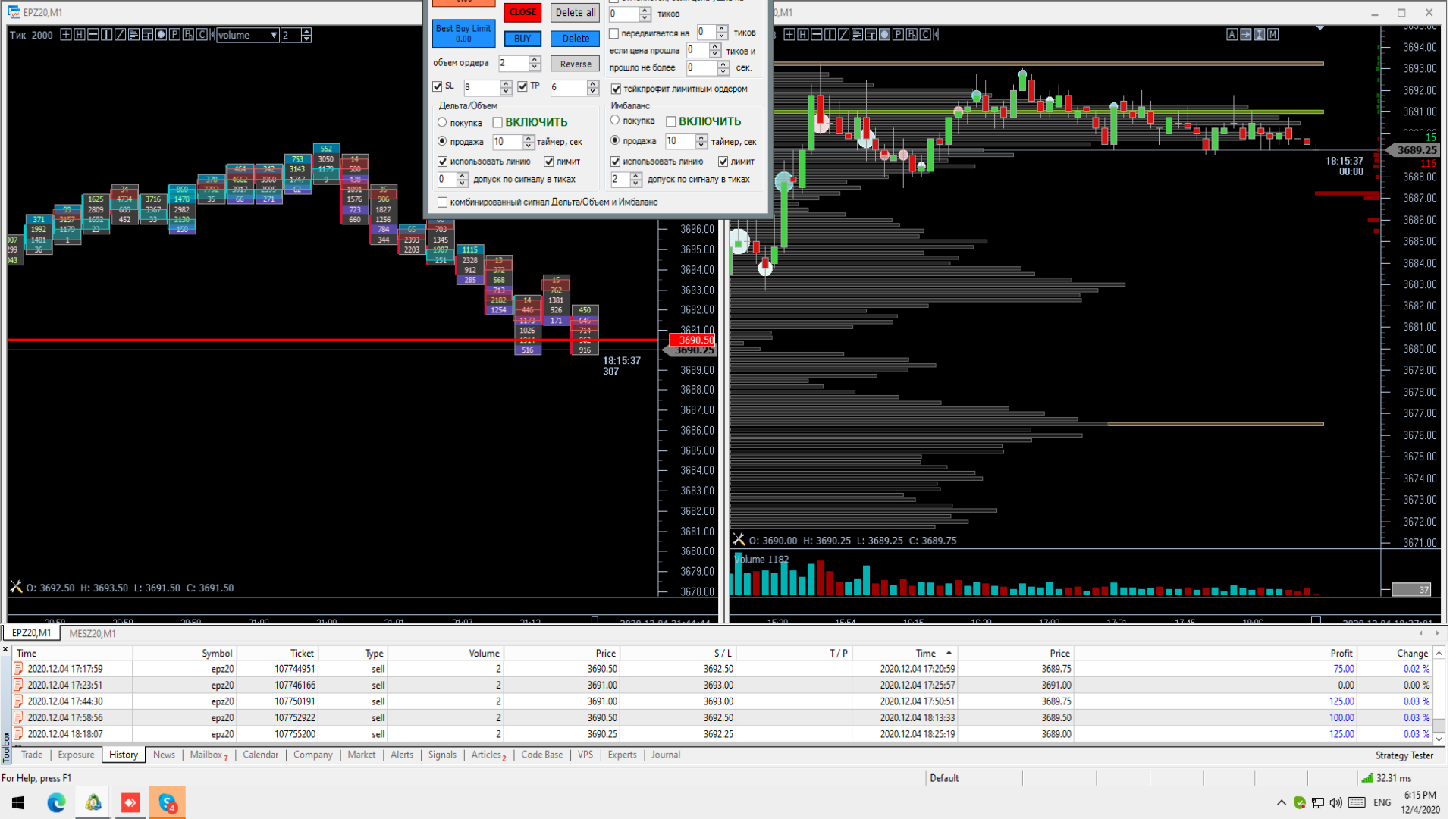This screenshot has height=819, width=1456.
Task: Uncheck the SL checkbox
Action: [438, 86]
